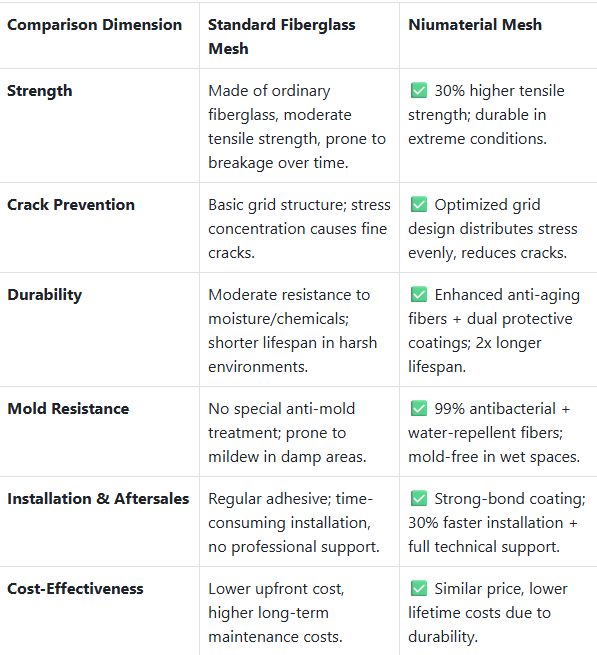The width and height of the screenshot is (597, 655).
Task: Click the Durability row label
Action: coord(45,295)
